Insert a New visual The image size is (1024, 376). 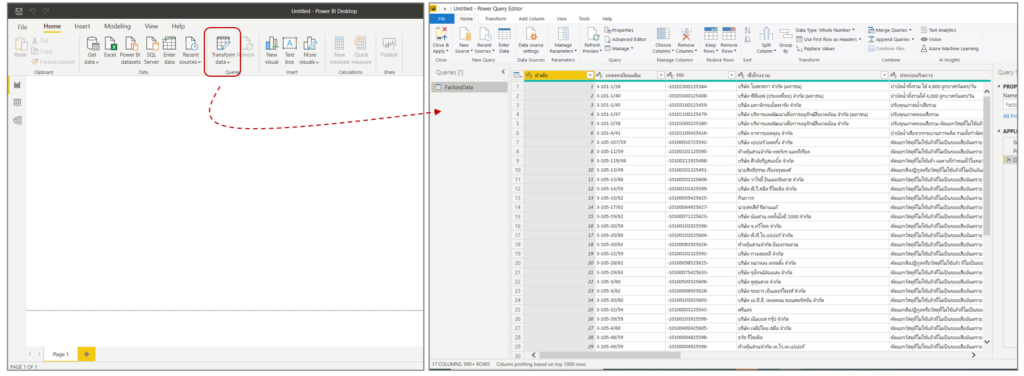(x=272, y=43)
